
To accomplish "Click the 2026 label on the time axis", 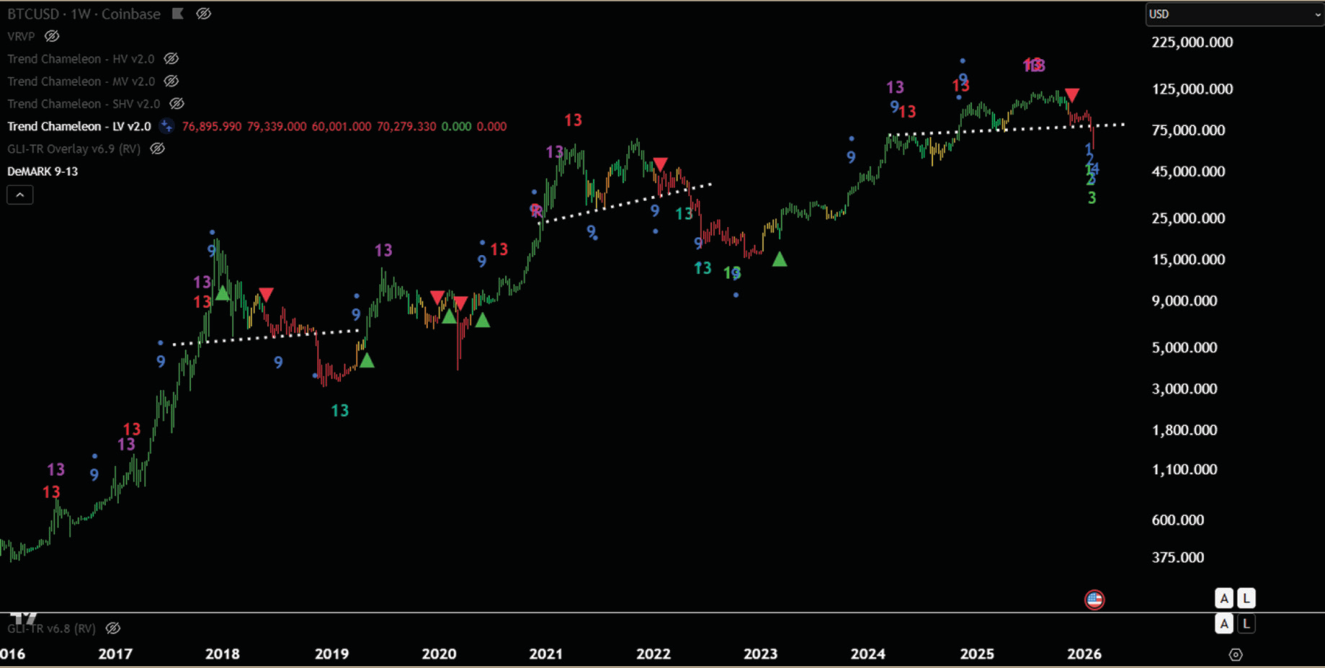I will click(x=1084, y=654).
